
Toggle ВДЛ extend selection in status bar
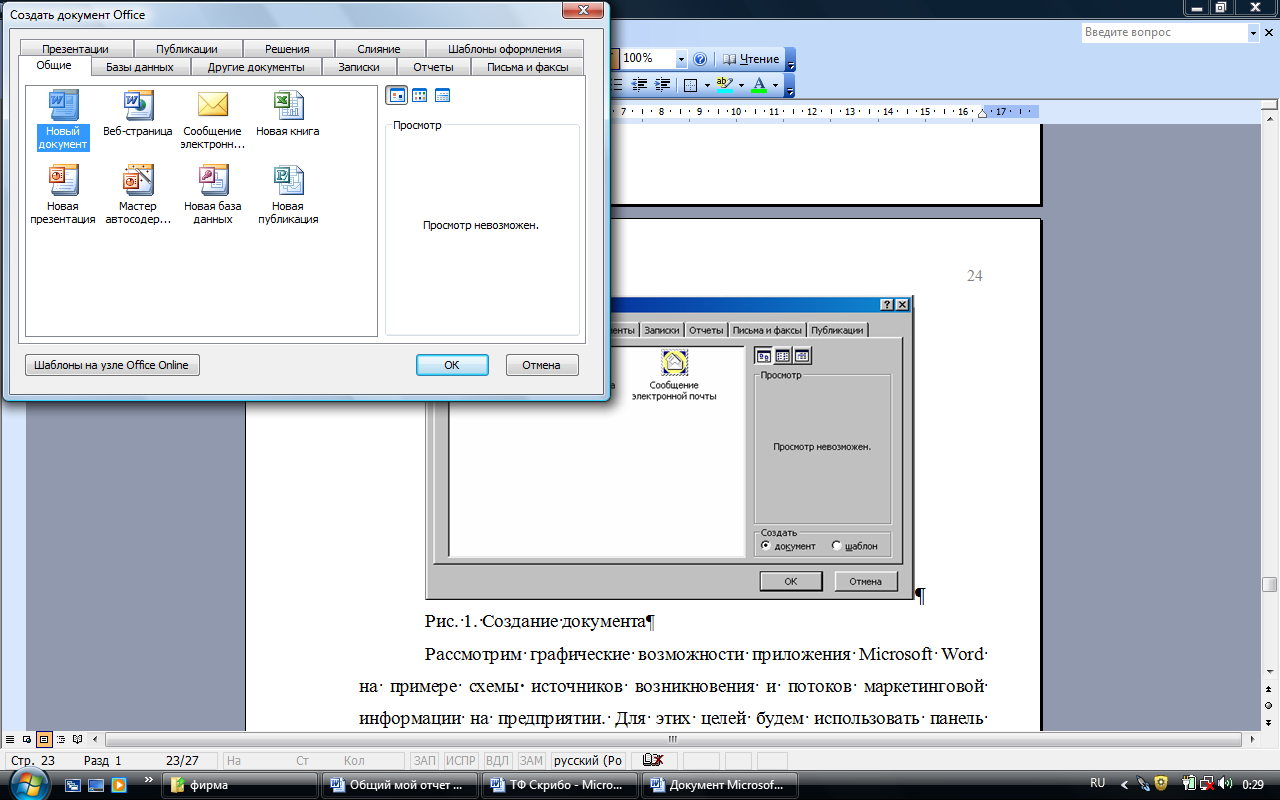[497, 761]
